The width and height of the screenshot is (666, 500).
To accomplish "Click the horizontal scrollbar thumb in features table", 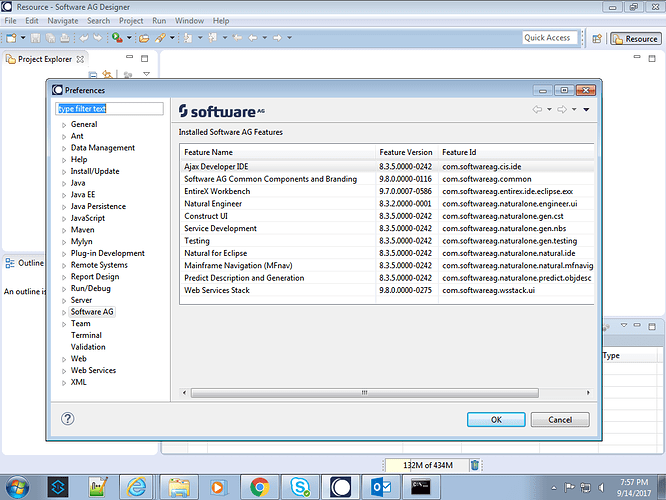I will coord(365,393).
